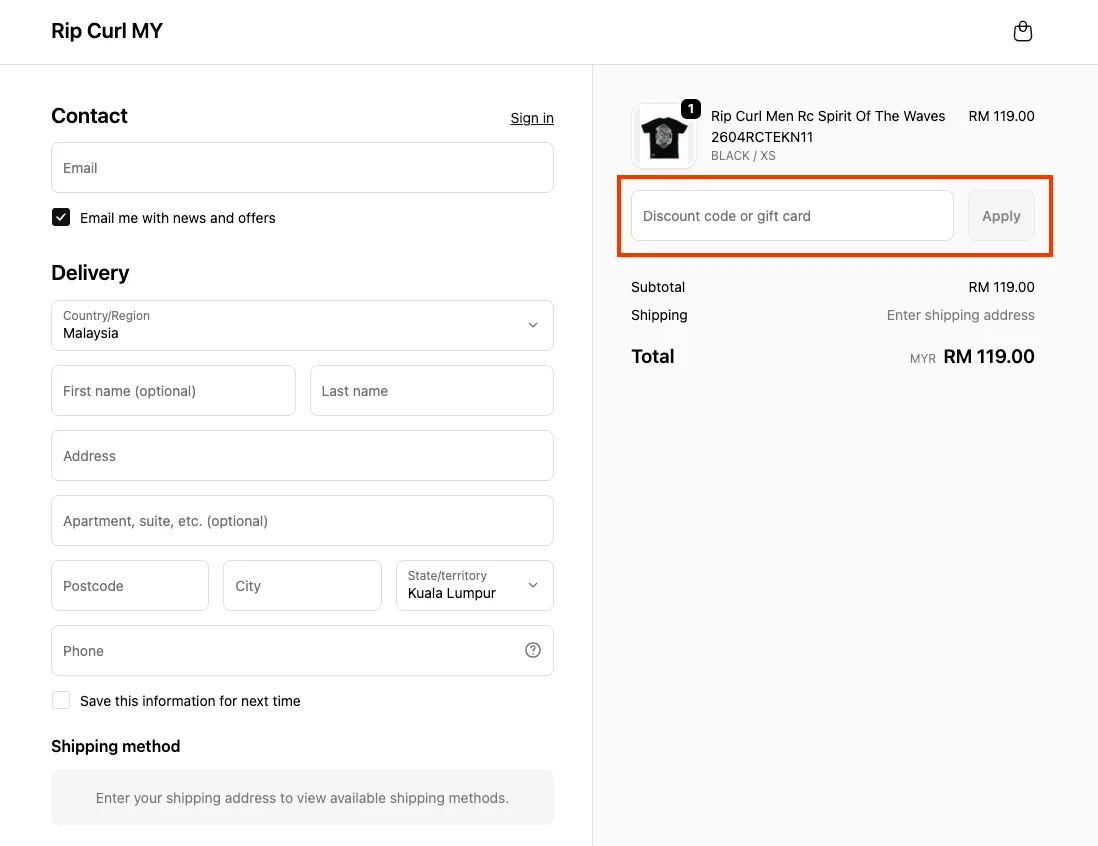
Task: Focus the Discount code or gift card field
Action: tap(792, 216)
